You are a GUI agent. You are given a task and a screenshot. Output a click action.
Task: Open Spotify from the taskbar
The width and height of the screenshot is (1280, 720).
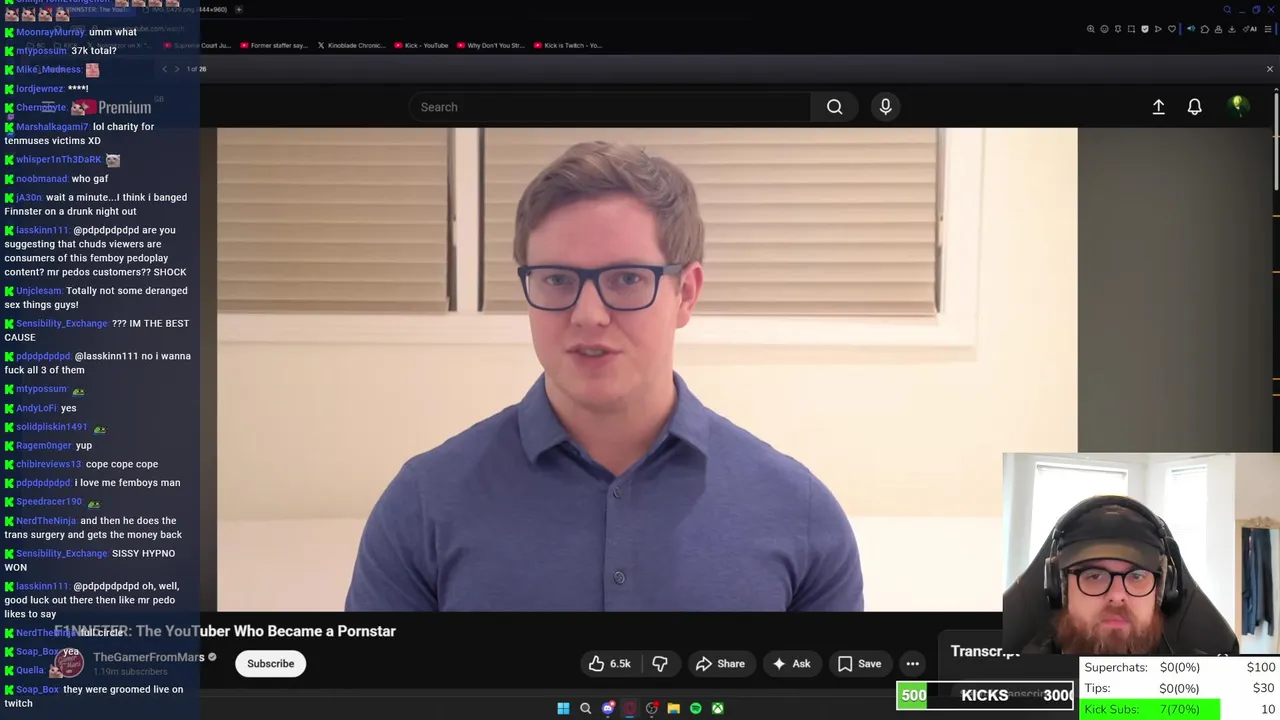pos(696,708)
